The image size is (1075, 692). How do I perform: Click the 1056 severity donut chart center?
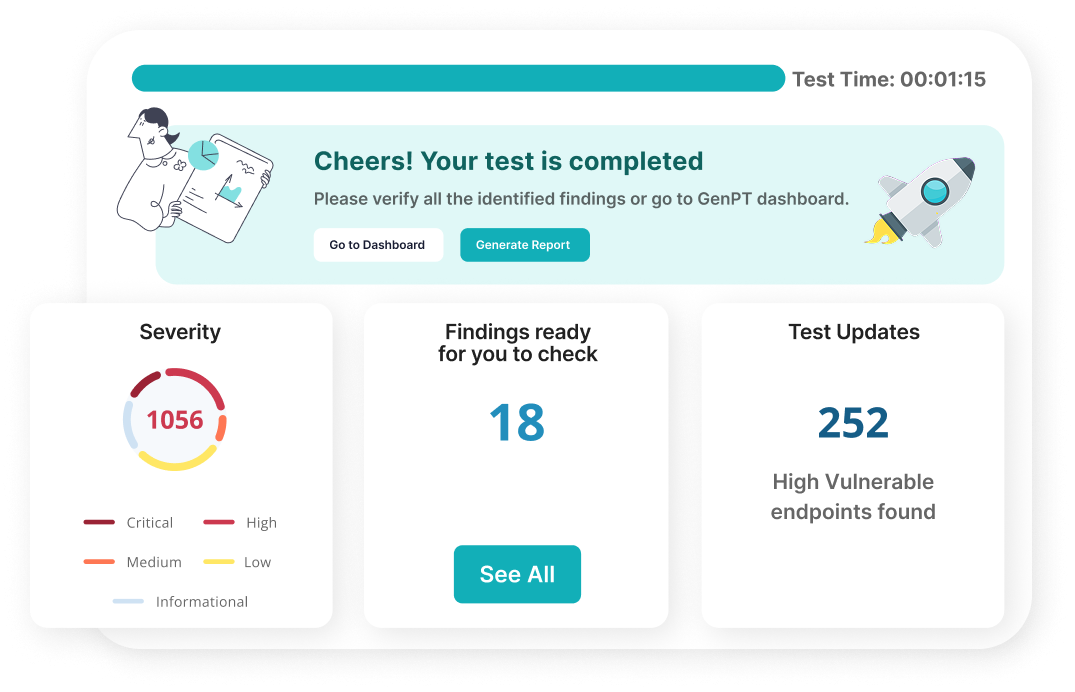[x=175, y=420]
